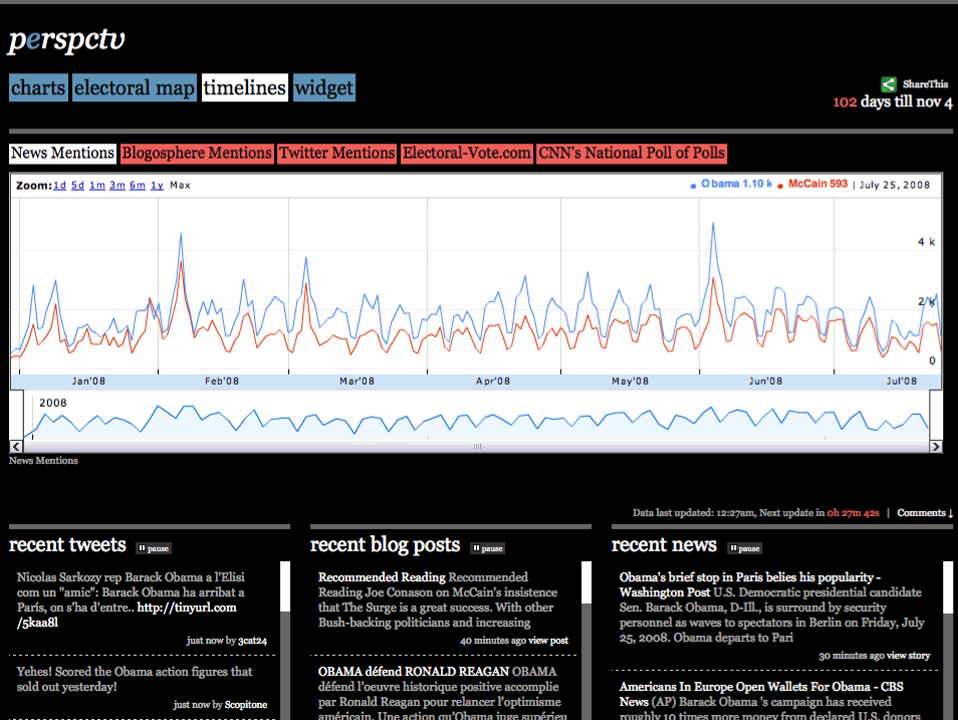Open OBAMA défend RONALD REAGAN headline
The height and width of the screenshot is (720, 958).
click(414, 672)
